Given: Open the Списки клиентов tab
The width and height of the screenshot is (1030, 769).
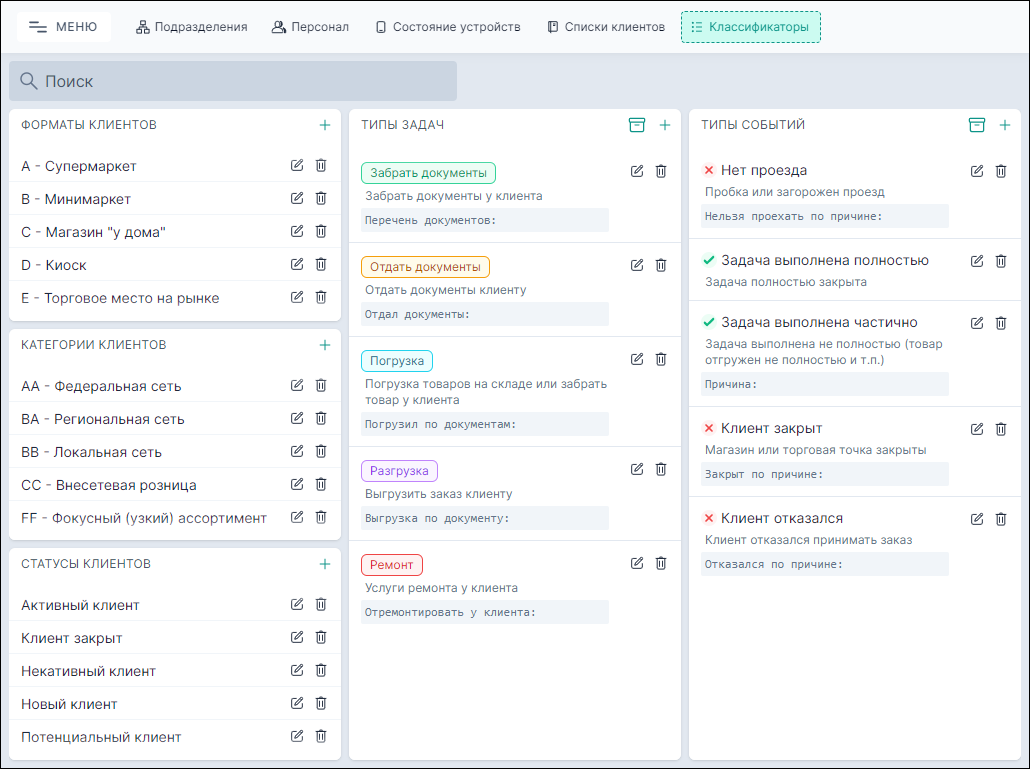Looking at the screenshot, I should point(606,27).
